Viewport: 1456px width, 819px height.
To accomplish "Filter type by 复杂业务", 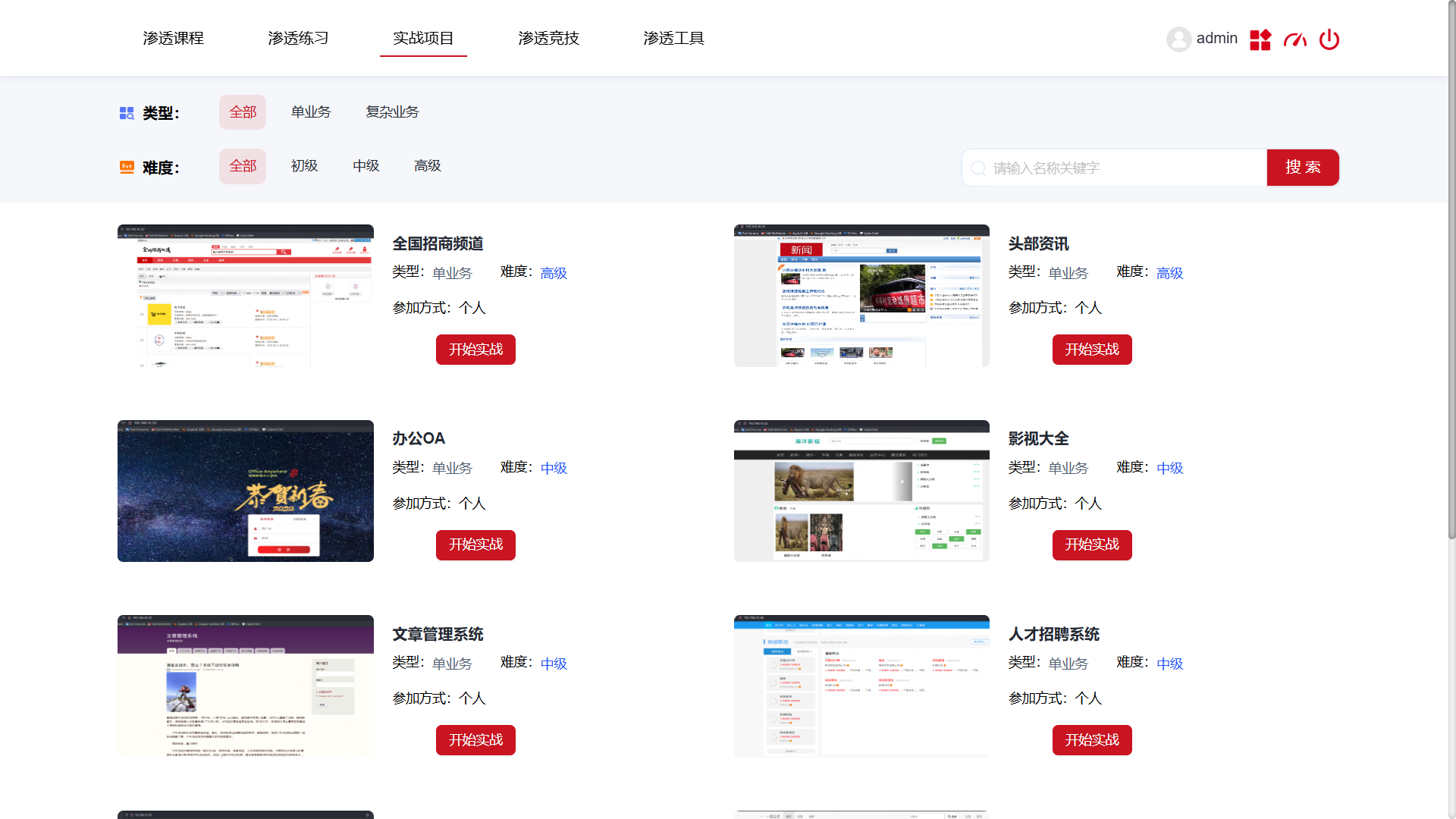I will click(393, 112).
